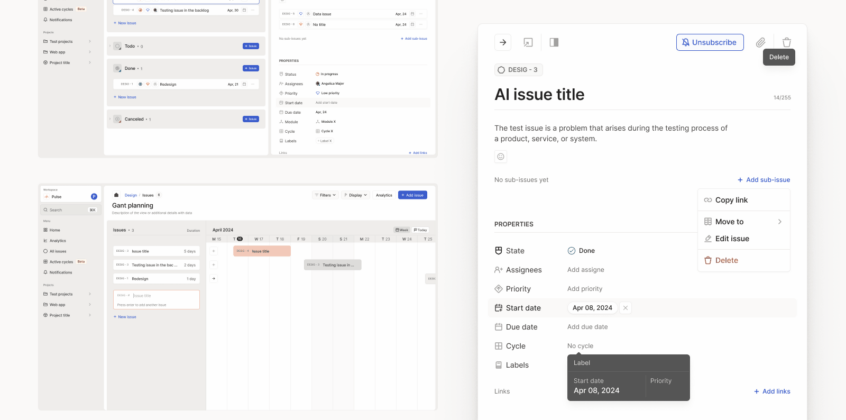The image size is (846, 420).
Task: Select Copy link from the context menu
Action: click(731, 200)
